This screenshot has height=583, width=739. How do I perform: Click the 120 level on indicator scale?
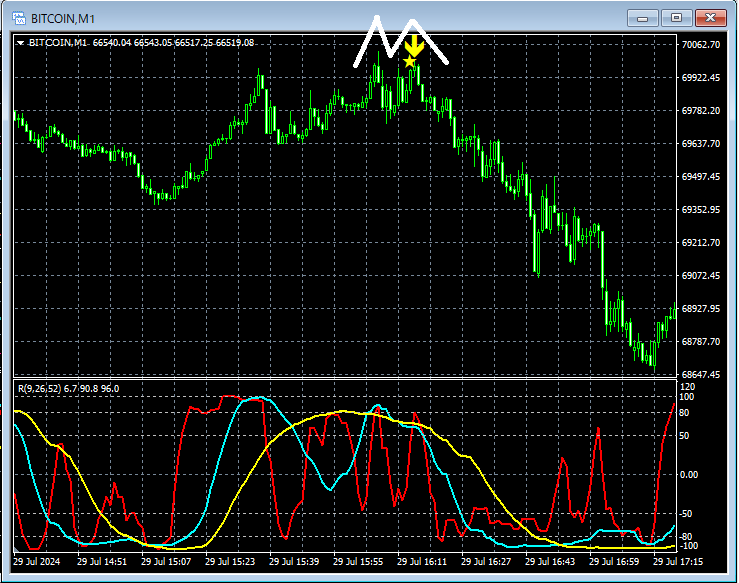pyautogui.click(x=687, y=387)
